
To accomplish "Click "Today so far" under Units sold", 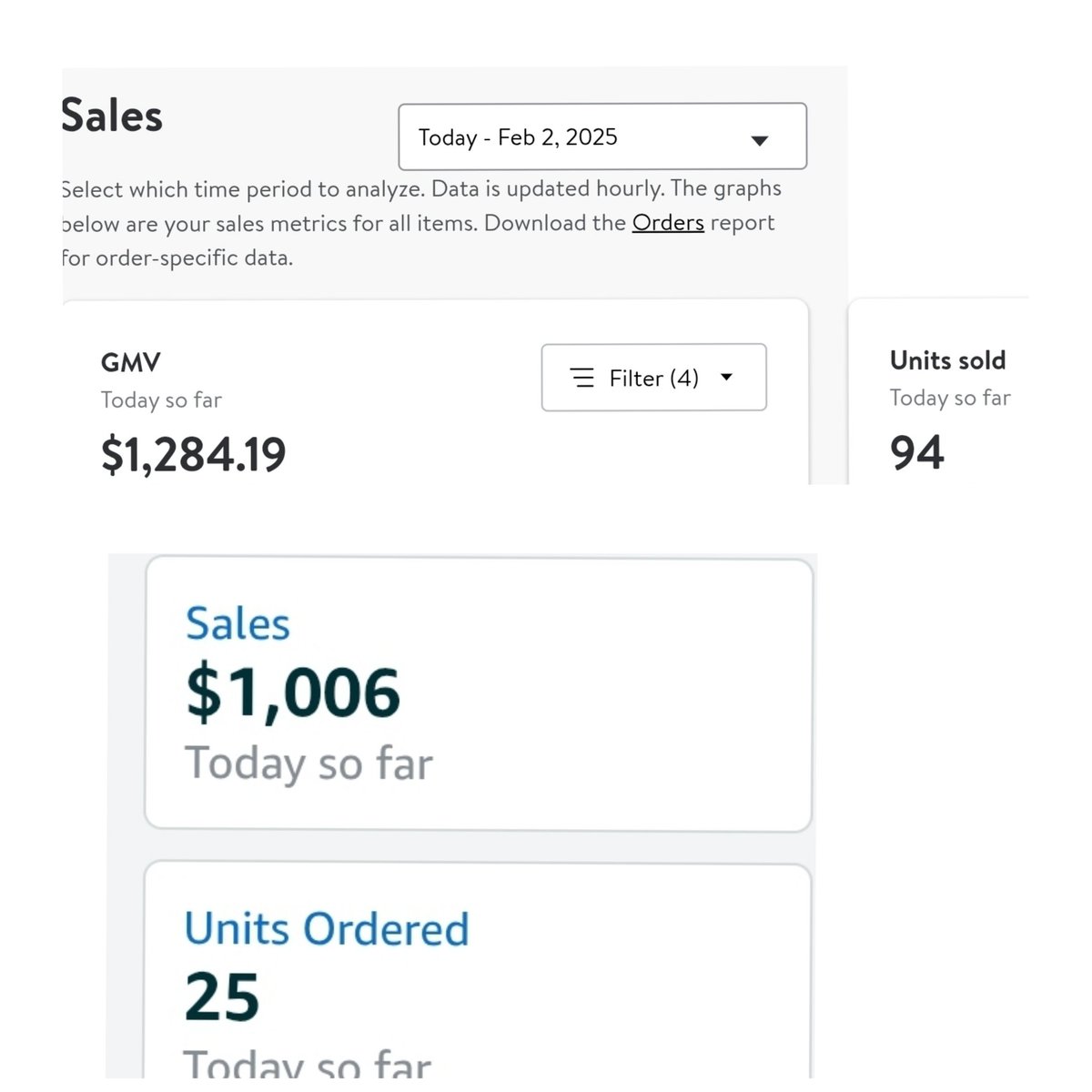I will coord(950,398).
